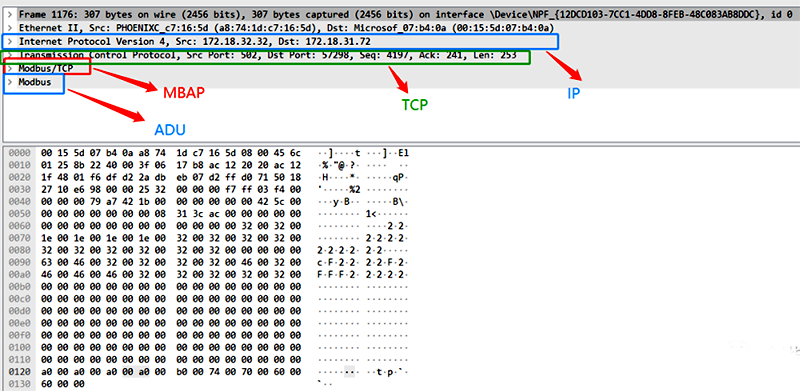Select the Internet Protocol Version 4 row
This screenshot has width=800, height=391.
click(195, 41)
